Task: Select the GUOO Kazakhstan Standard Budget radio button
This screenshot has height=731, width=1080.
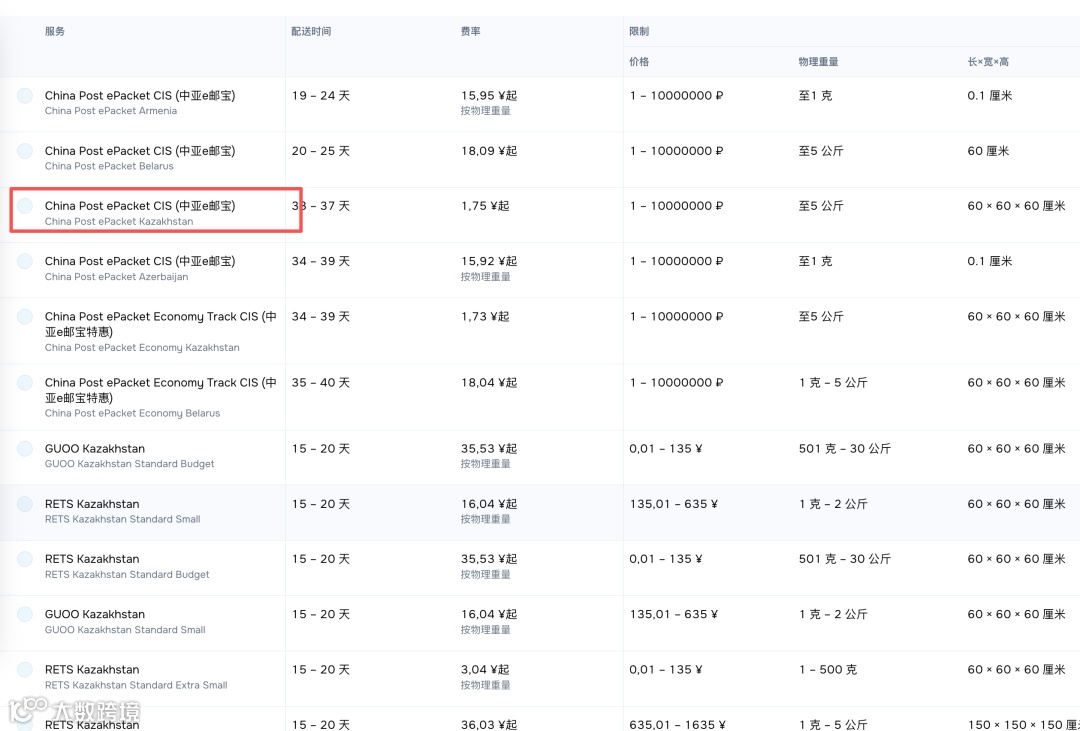Action: tap(25, 449)
